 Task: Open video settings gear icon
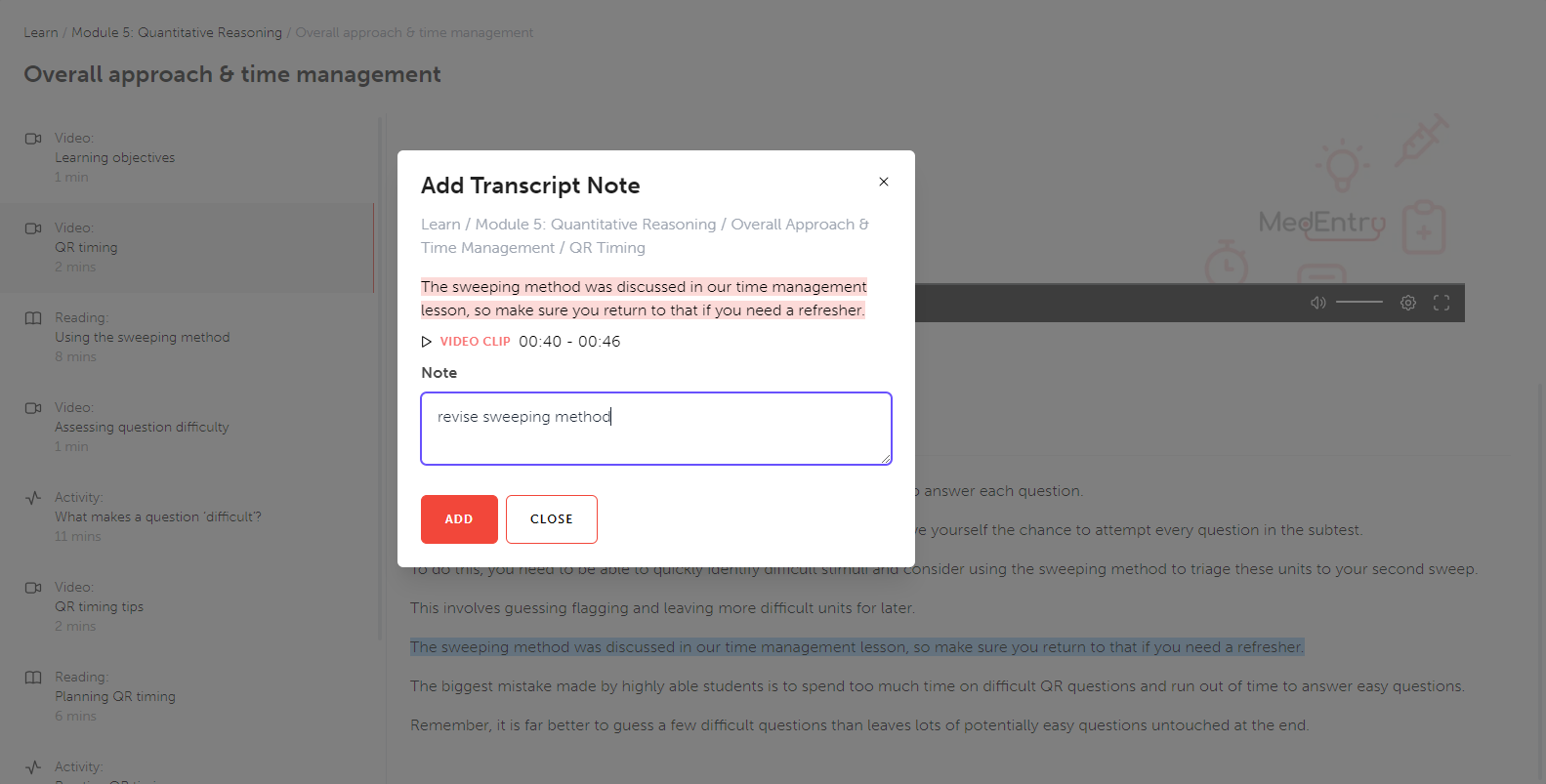1408,303
